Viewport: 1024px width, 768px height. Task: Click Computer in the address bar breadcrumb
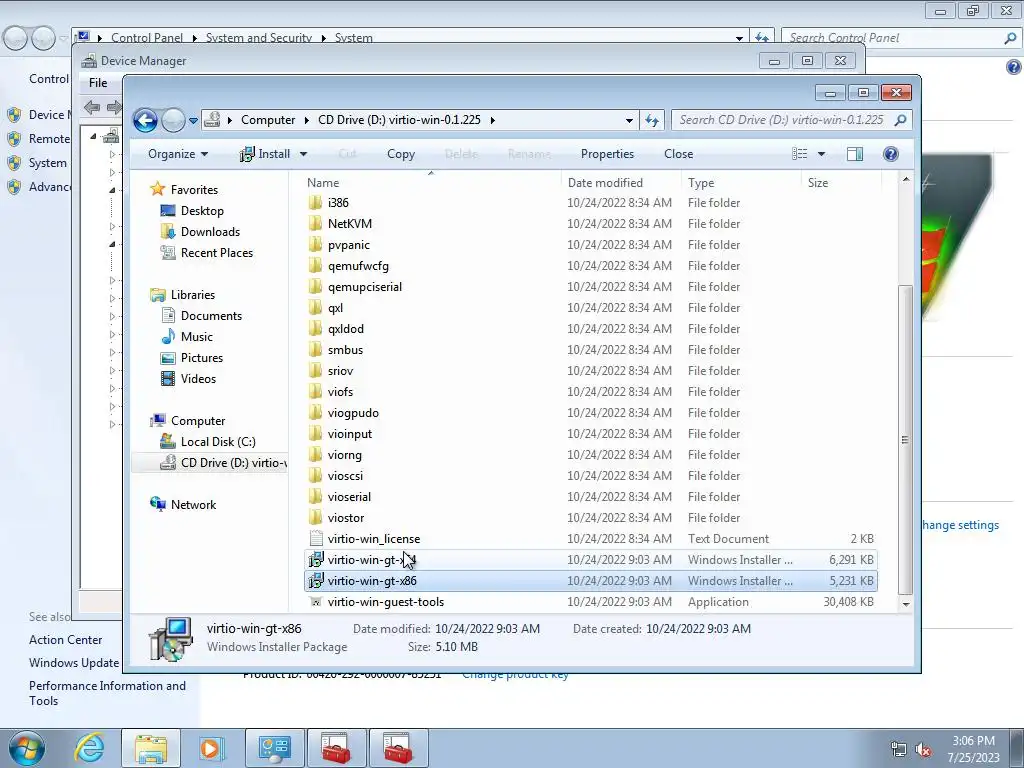click(x=268, y=120)
